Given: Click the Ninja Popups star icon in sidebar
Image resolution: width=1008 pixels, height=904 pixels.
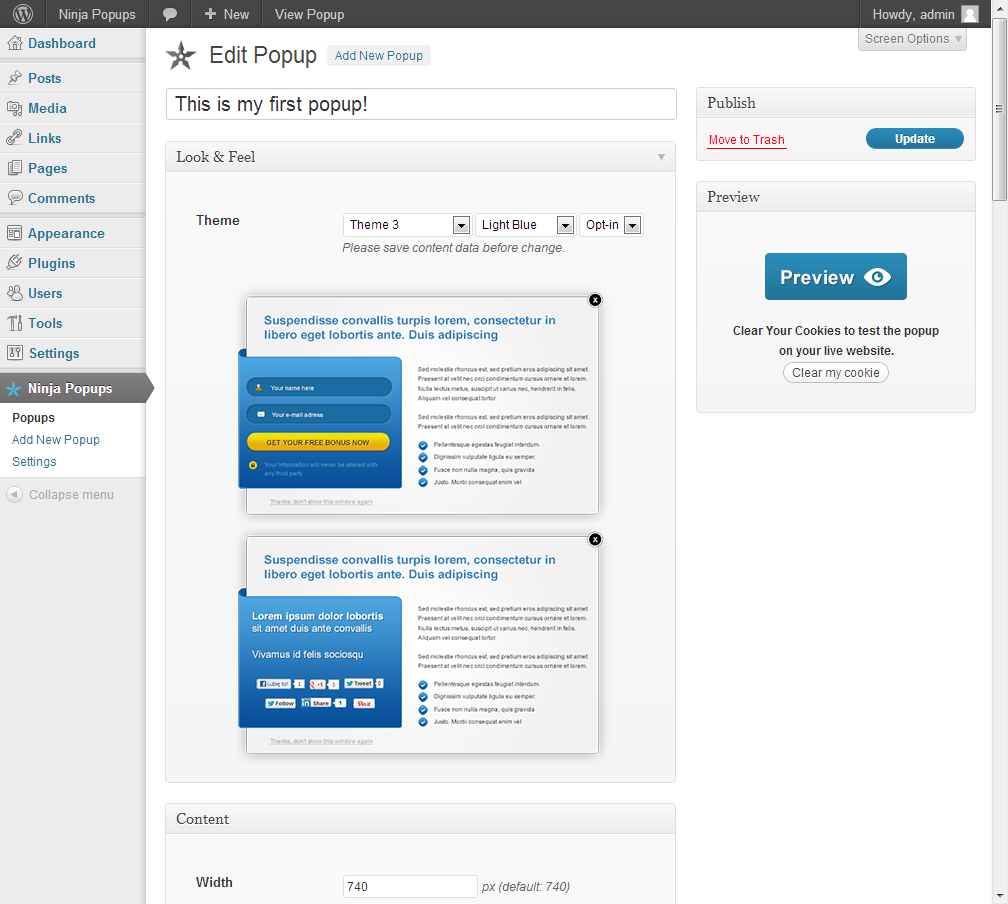Looking at the screenshot, I should (14, 388).
